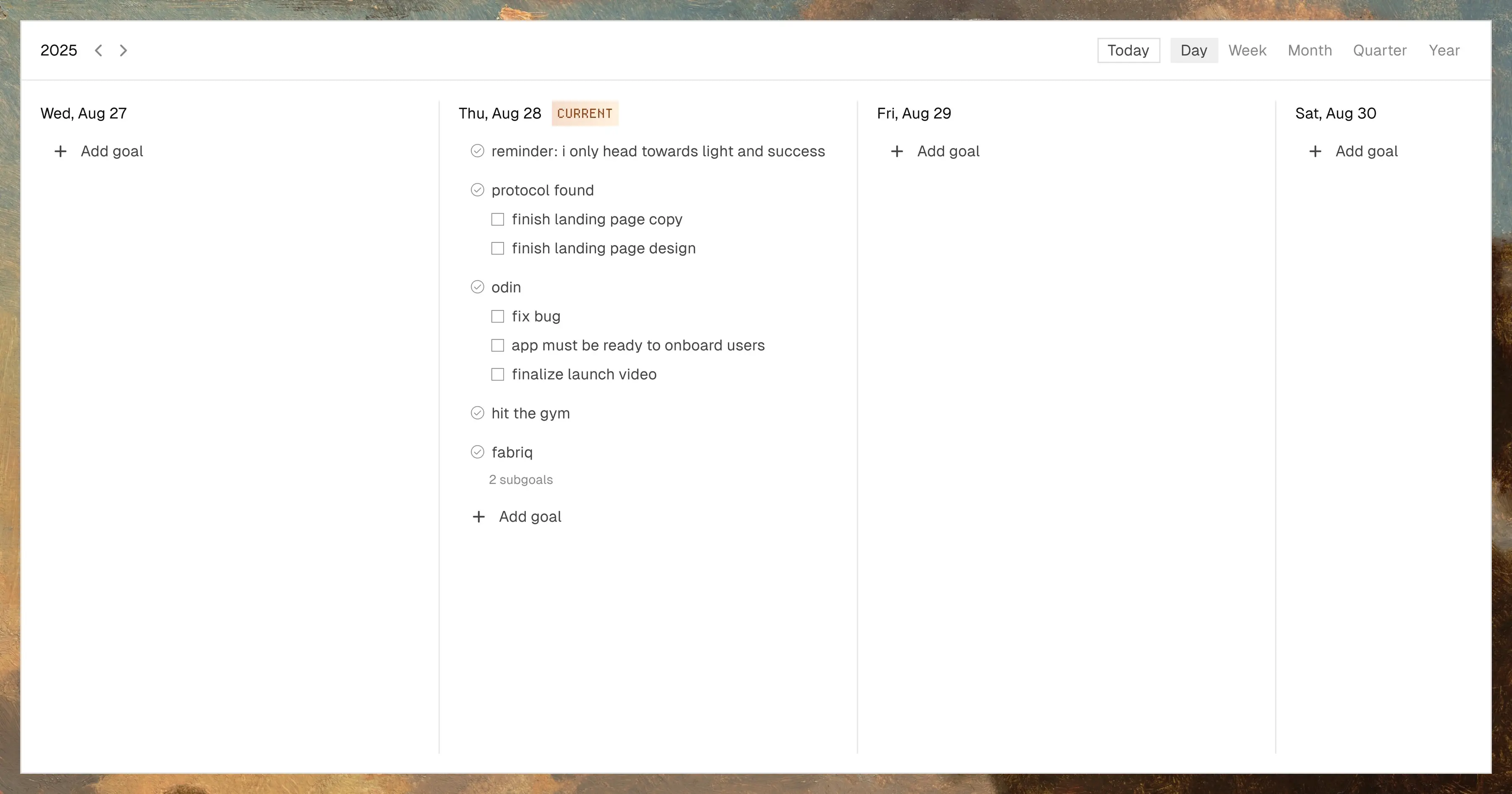The width and height of the screenshot is (1512, 794).
Task: Toggle 'app must be ready to onboard users' checkbox
Action: tap(497, 345)
